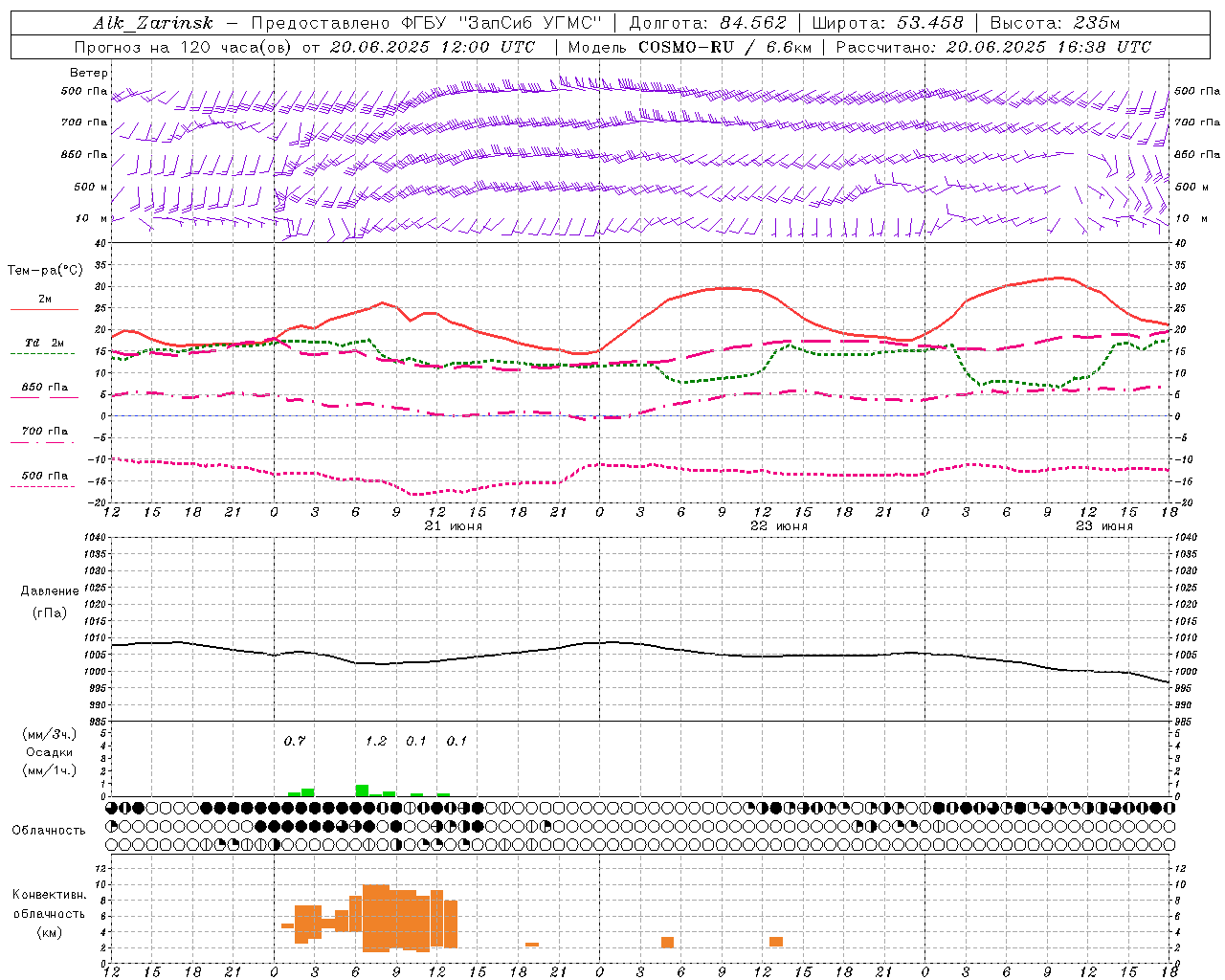This screenshot has height=980, width=1225.
Task: Click the computed time 20.06.2025 16:38 UTC
Action: coord(1048,46)
